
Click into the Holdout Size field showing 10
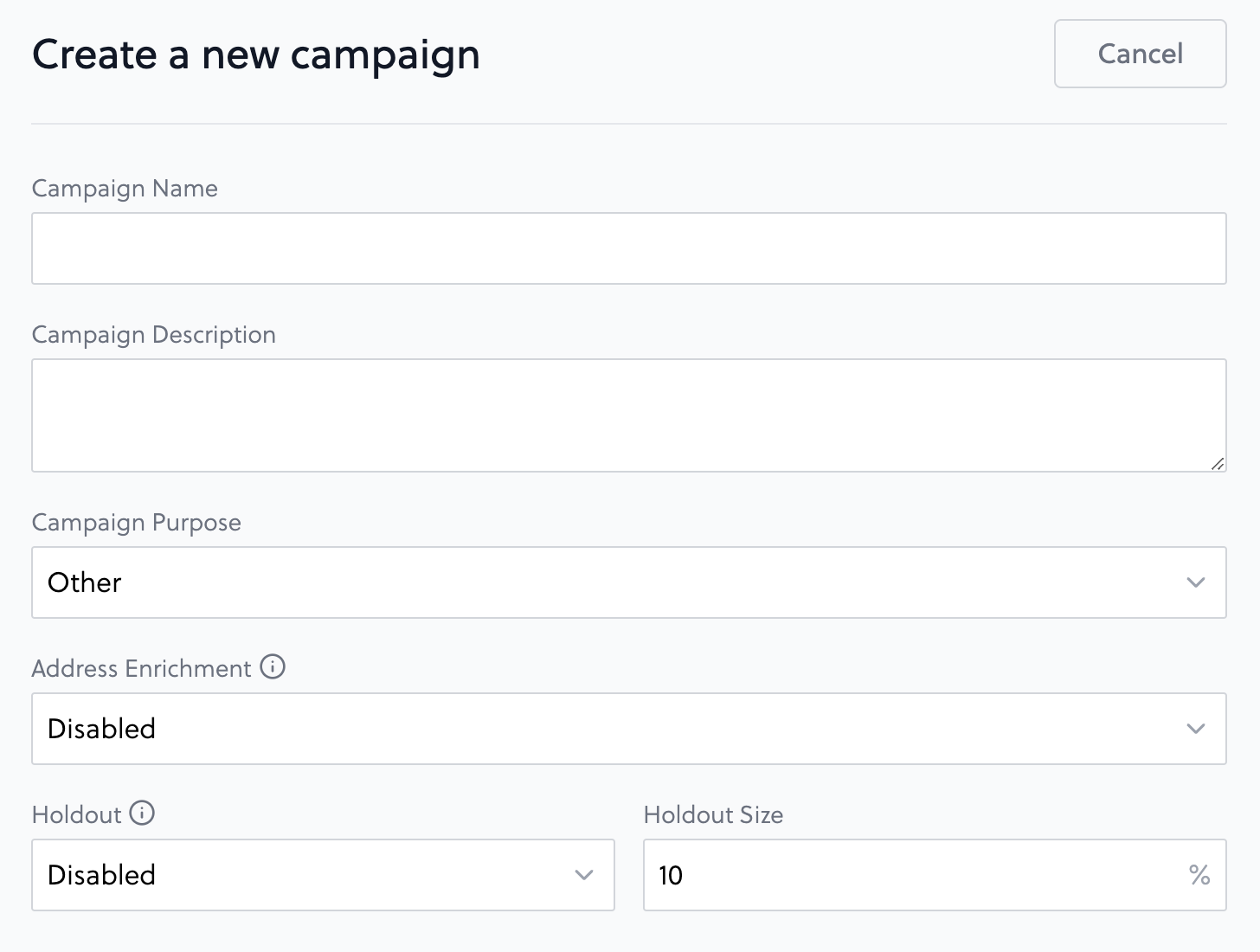point(935,875)
